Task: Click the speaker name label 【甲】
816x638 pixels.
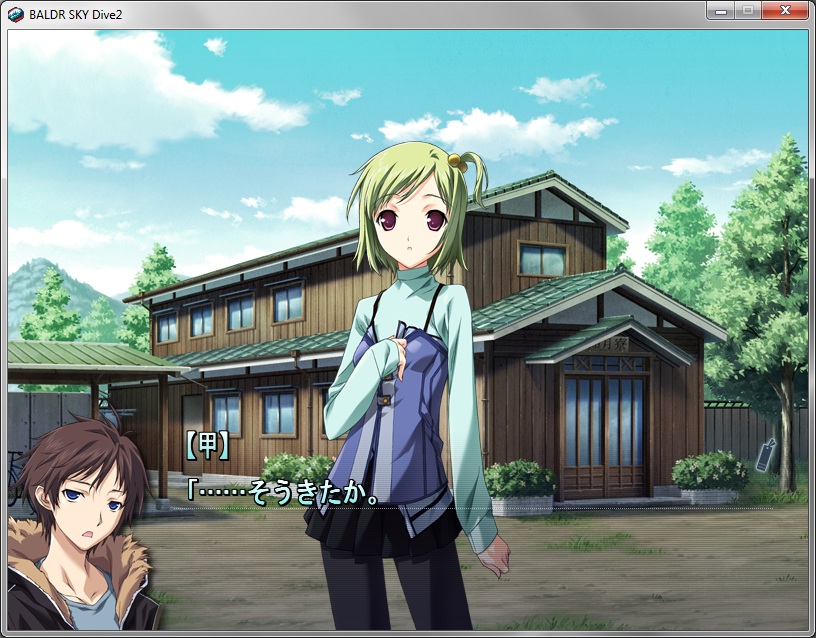Action: point(207,446)
